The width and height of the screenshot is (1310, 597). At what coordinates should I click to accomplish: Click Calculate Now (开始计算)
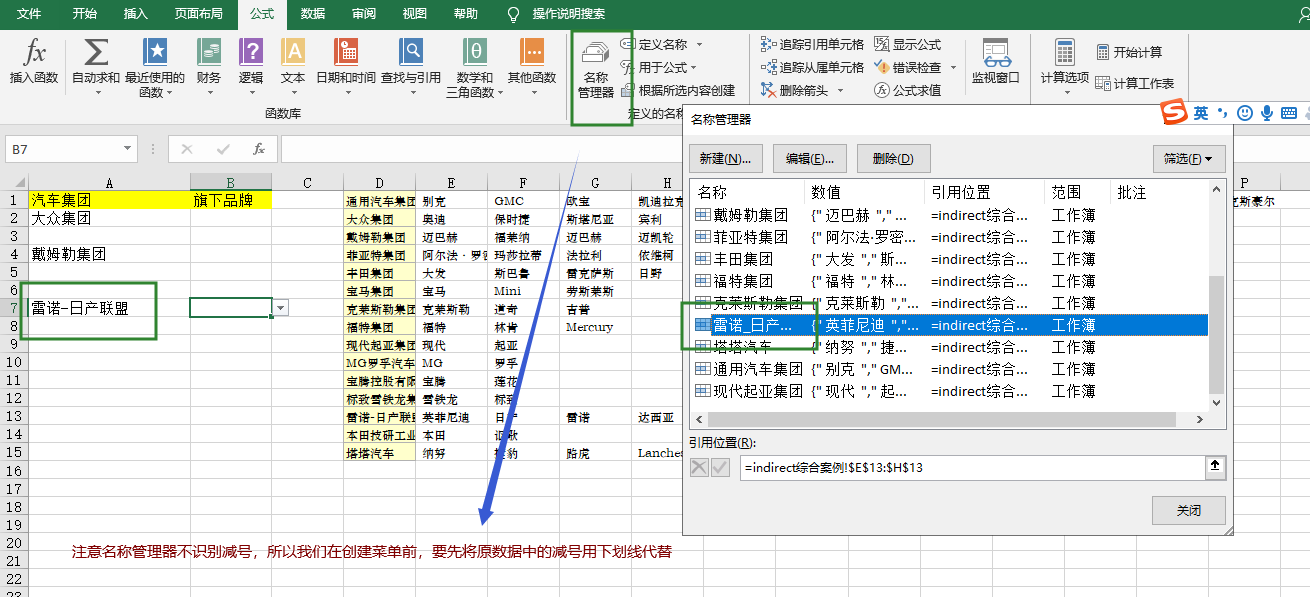click(1129, 52)
